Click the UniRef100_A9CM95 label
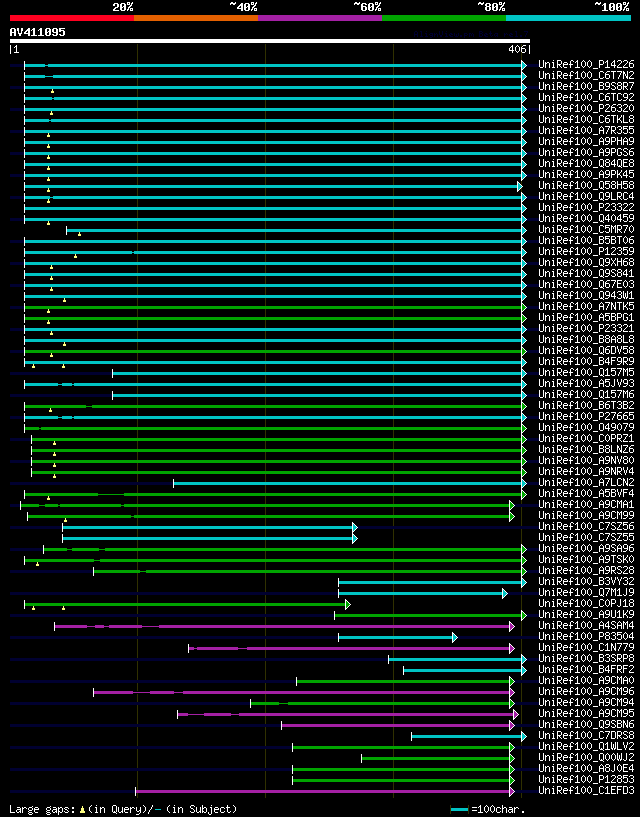Viewport: 640px width, 817px height. coord(586,713)
